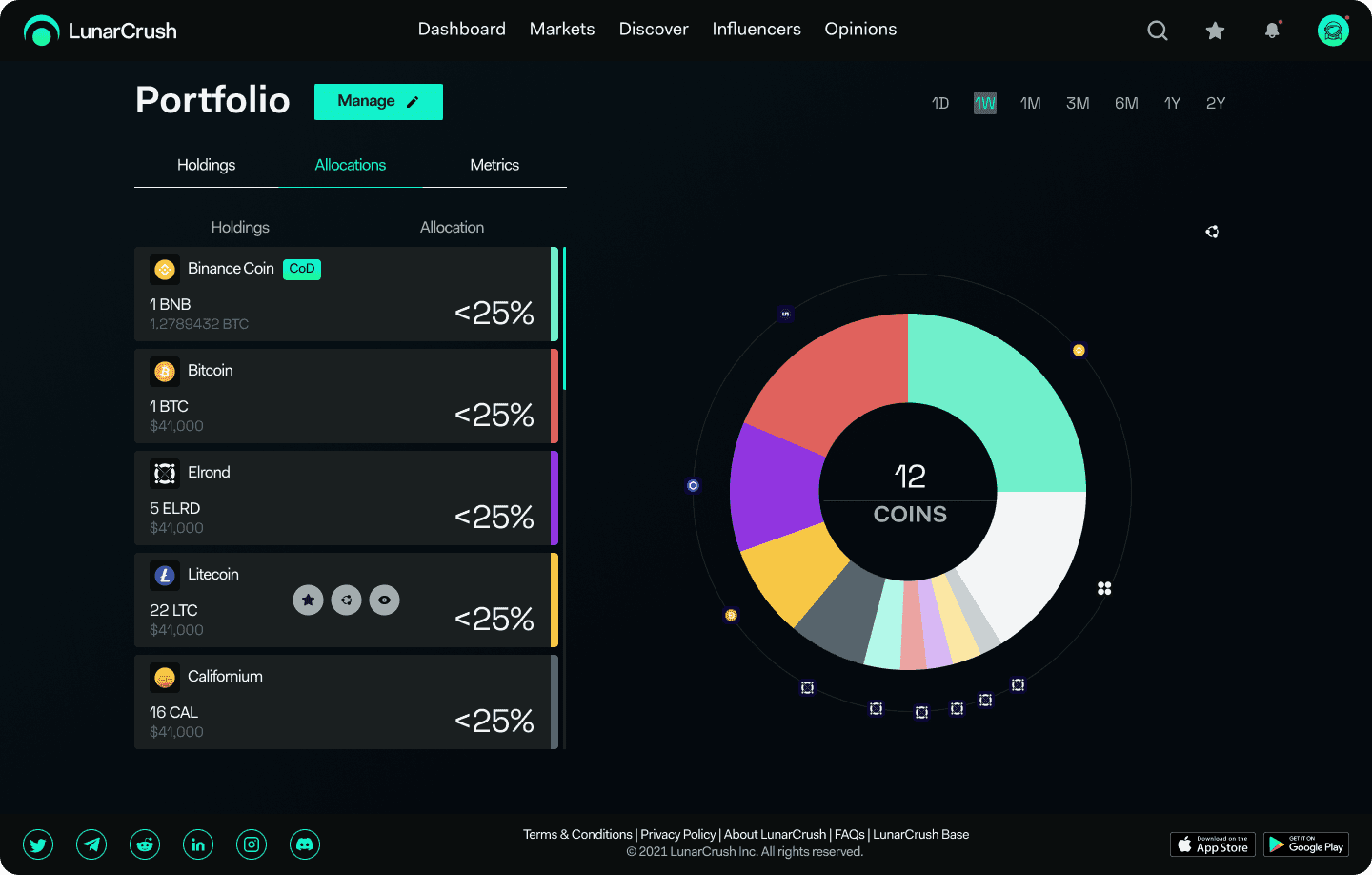The width and height of the screenshot is (1372, 875).
Task: Click Elrond <25% allocation value
Action: pyautogui.click(x=494, y=517)
